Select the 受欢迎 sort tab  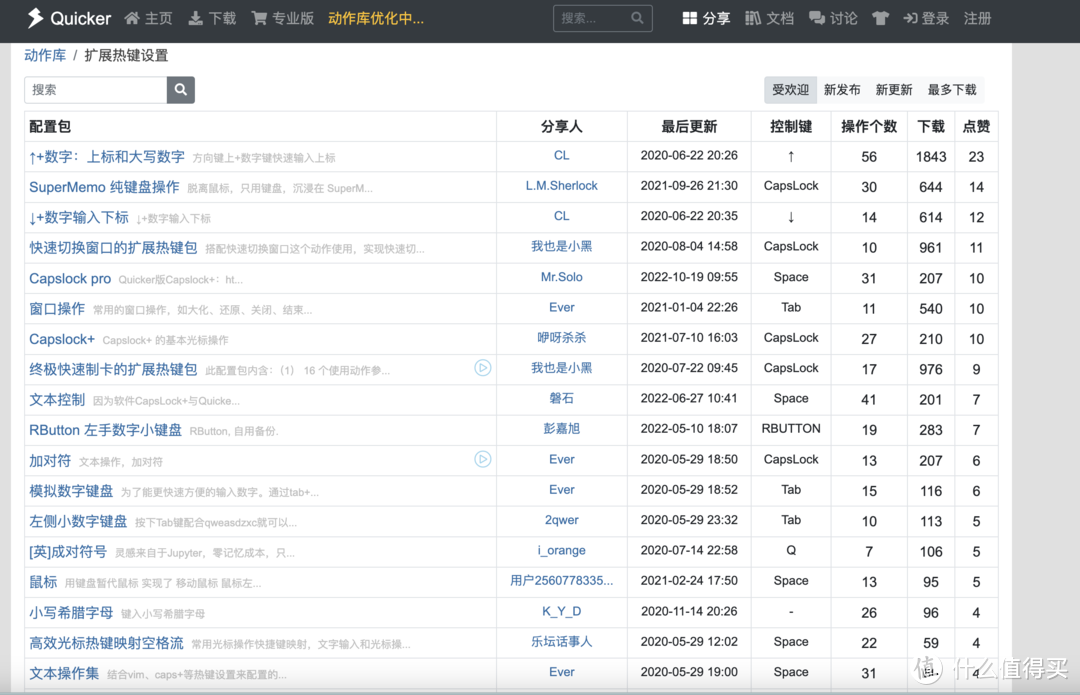click(790, 90)
